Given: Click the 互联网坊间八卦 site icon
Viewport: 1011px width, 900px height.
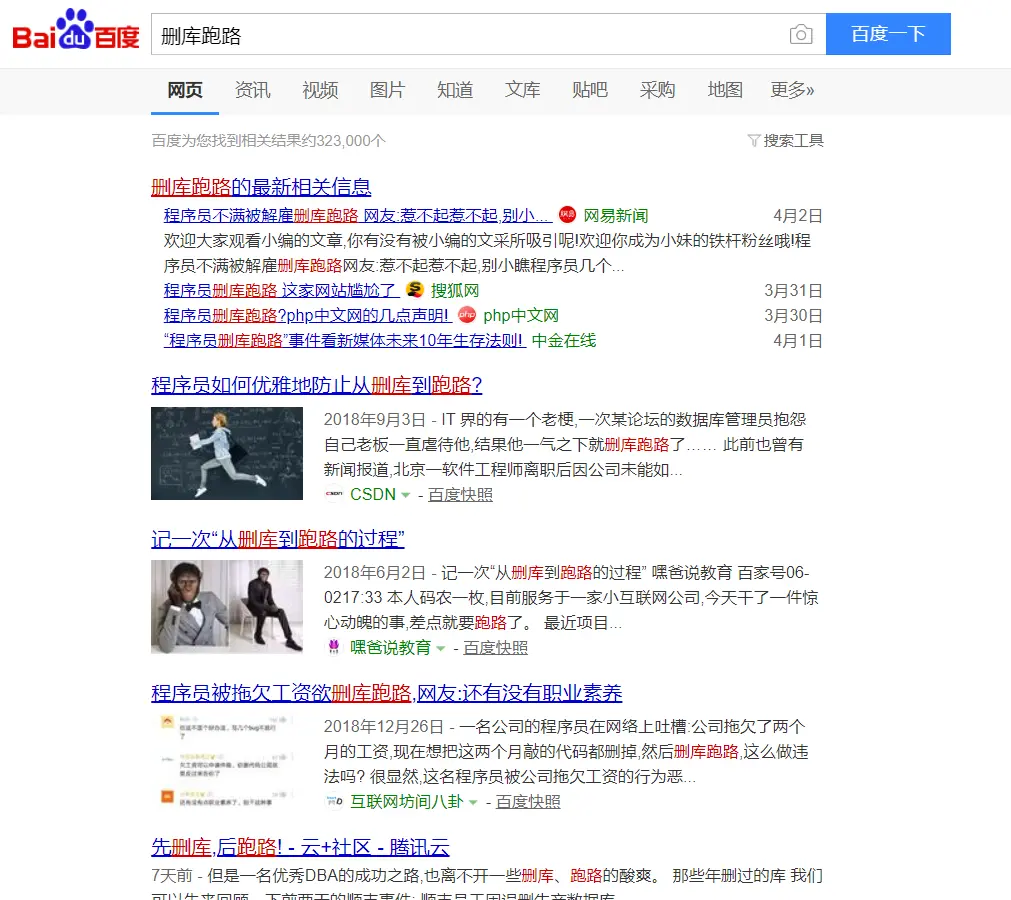Looking at the screenshot, I should click(334, 801).
